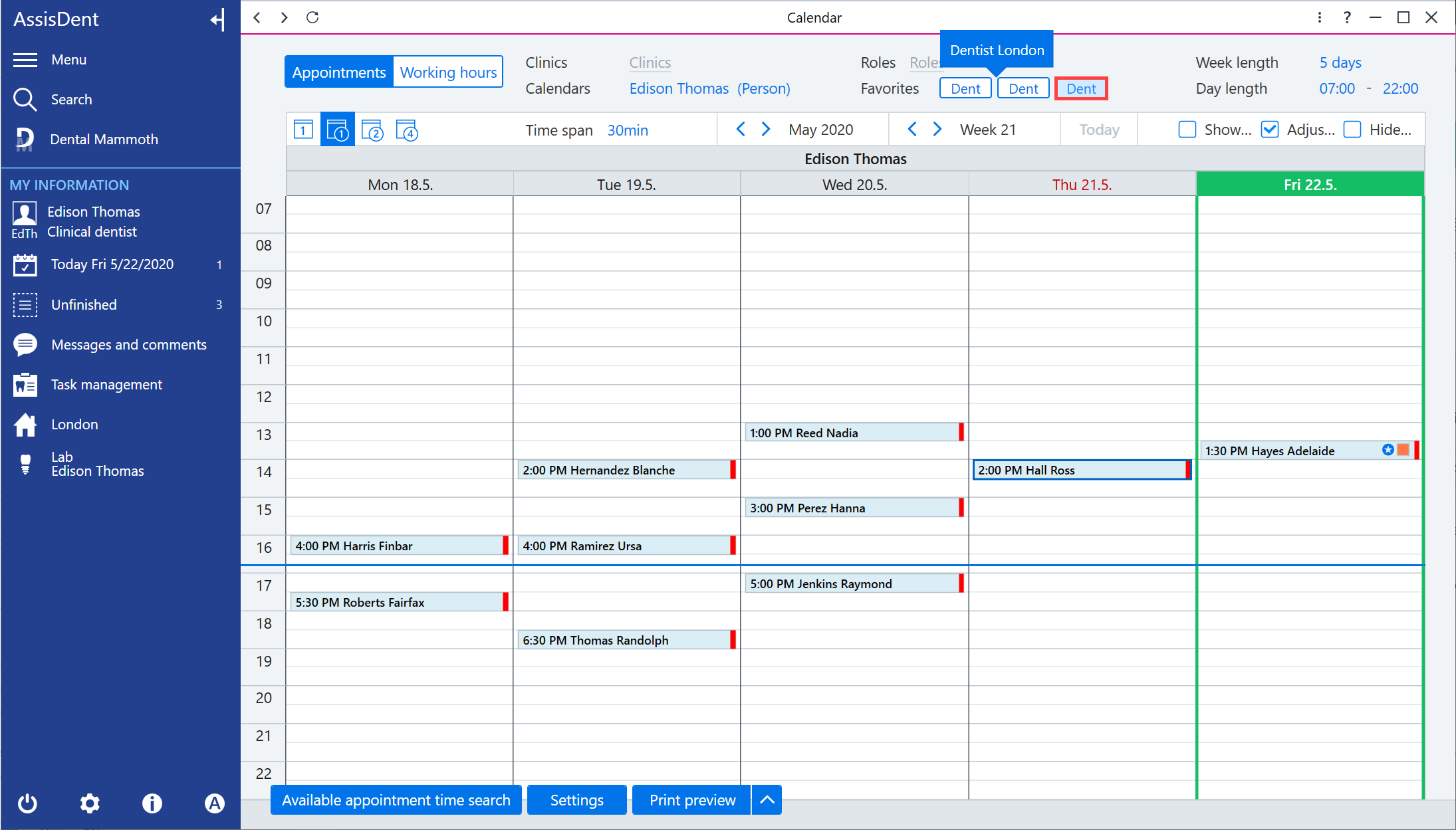The height and width of the screenshot is (830, 1456).
Task: Uncheck the Adjus... checkbox
Action: point(1270,130)
